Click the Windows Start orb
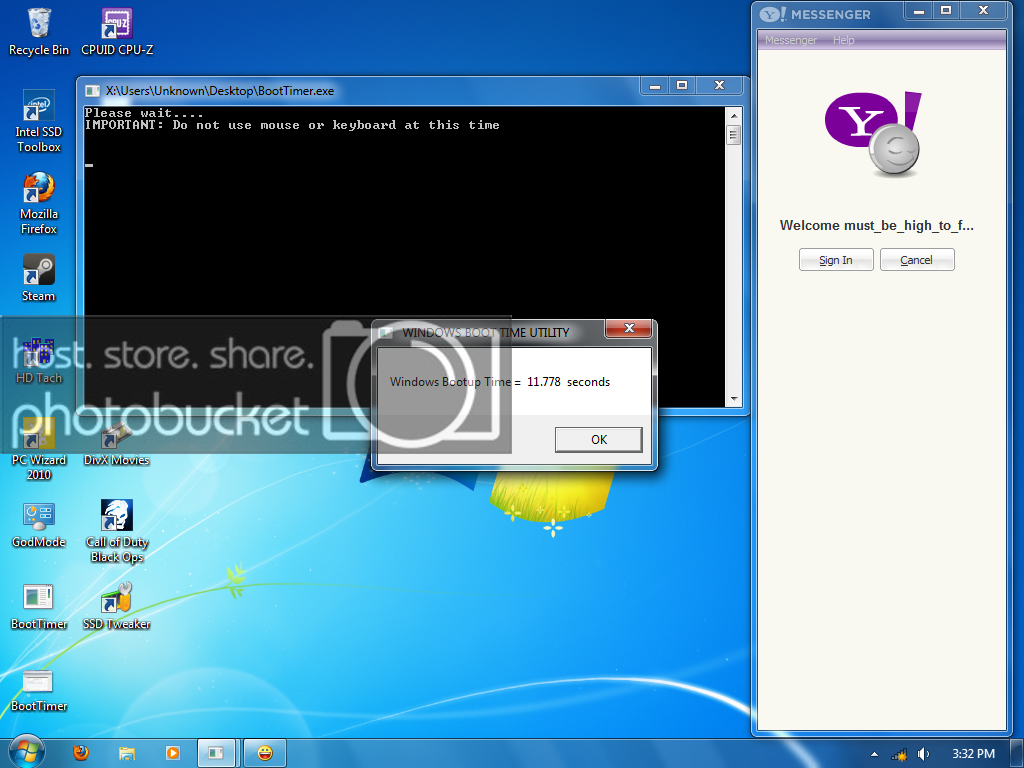The height and width of the screenshot is (768, 1024). point(25,752)
